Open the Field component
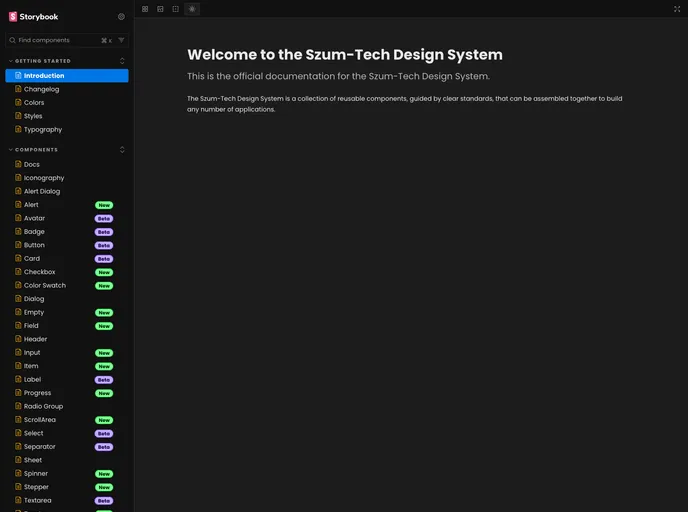Image resolution: width=688 pixels, height=512 pixels. coord(67,326)
